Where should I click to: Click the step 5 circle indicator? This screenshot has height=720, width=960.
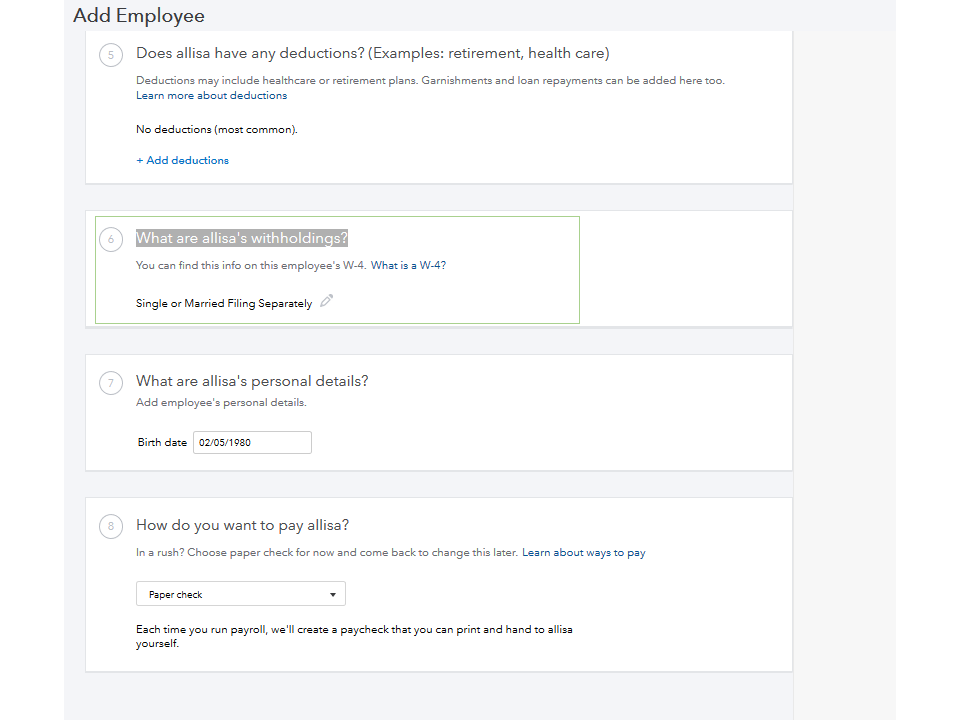click(x=111, y=54)
